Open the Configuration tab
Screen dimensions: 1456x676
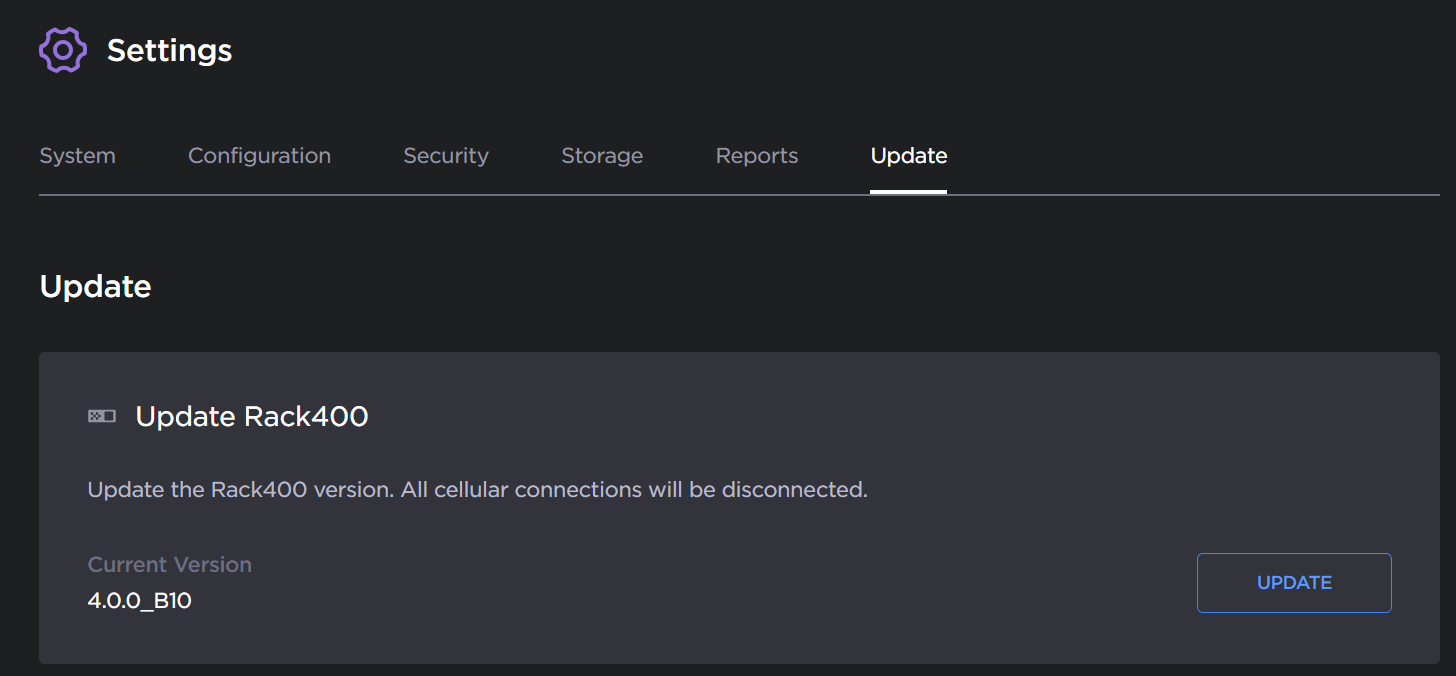point(259,156)
